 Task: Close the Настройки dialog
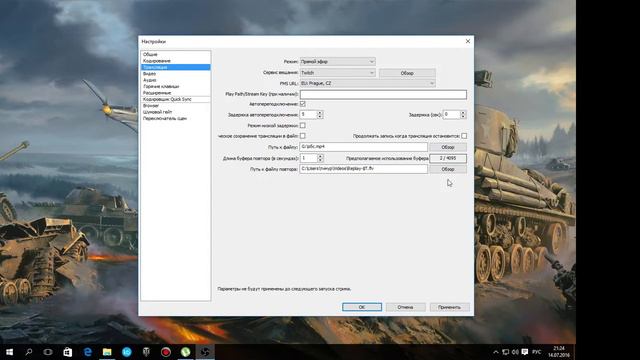(x=468, y=41)
